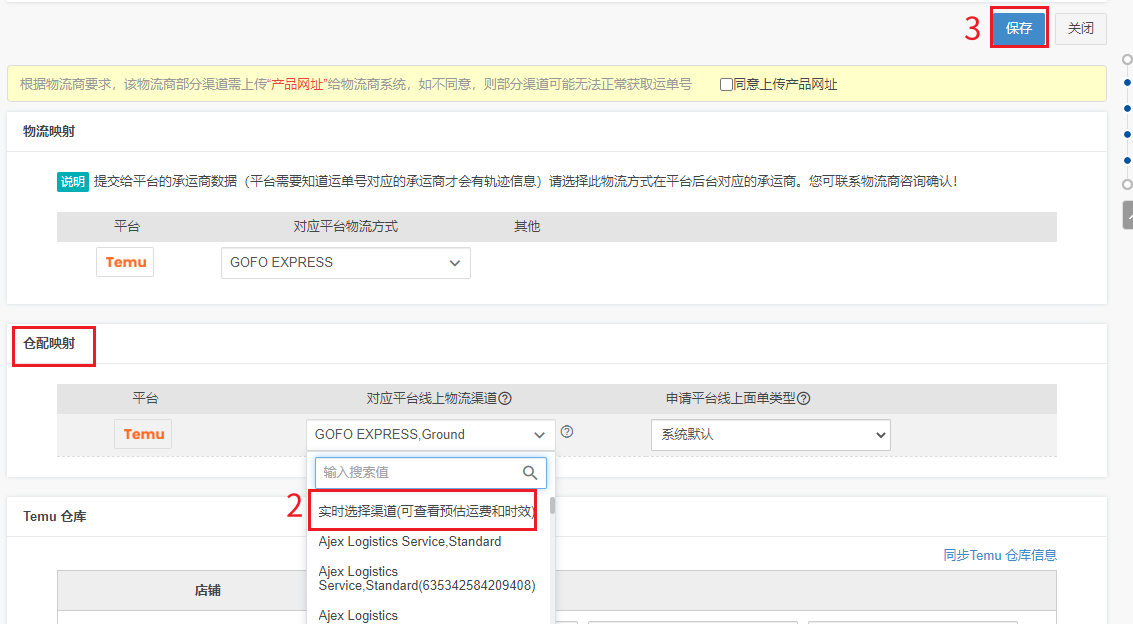Click the help icon beside 申请平台线上面单类型 header
Viewport: 1133px width, 624px height.
(x=803, y=398)
